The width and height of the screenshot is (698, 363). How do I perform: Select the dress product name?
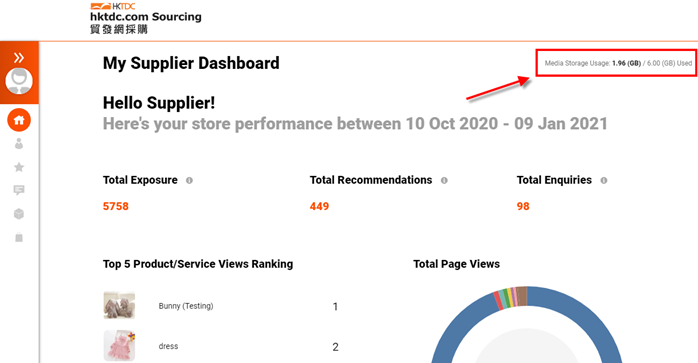[168, 346]
